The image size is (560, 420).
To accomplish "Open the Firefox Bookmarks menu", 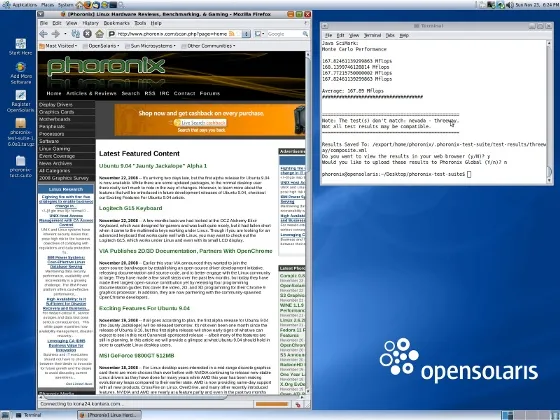I will click(x=116, y=23).
